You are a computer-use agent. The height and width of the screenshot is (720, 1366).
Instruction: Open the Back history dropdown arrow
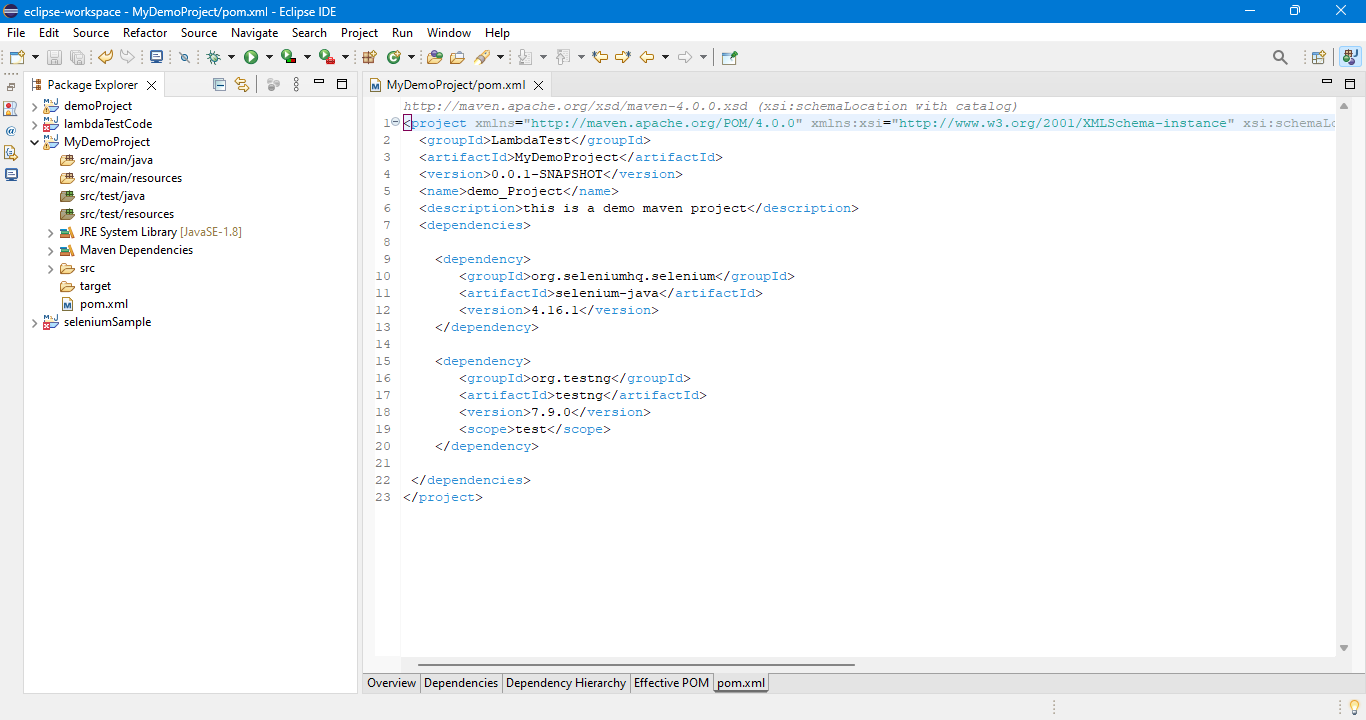[665, 57]
